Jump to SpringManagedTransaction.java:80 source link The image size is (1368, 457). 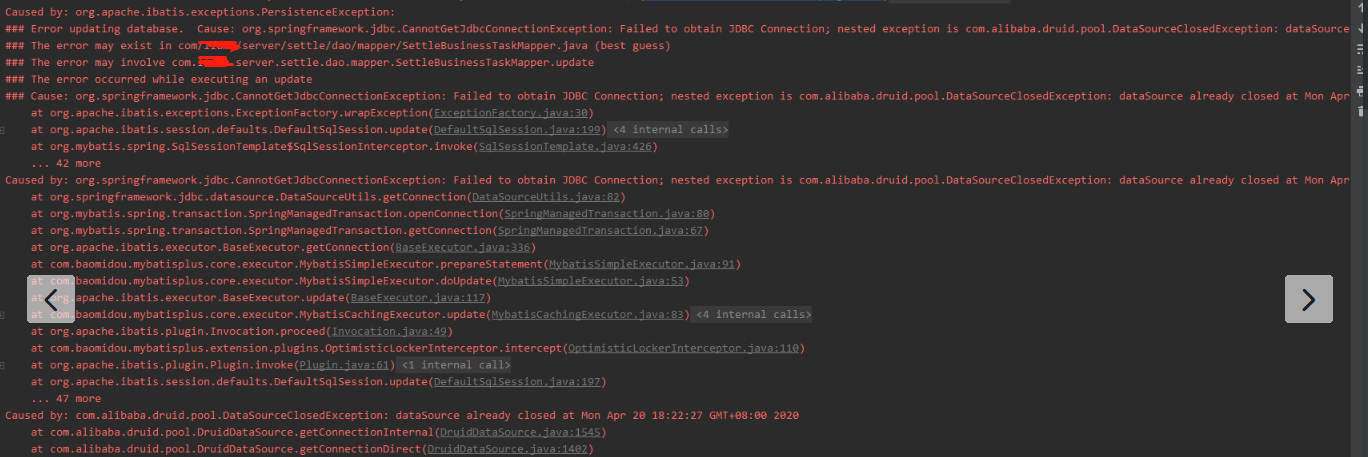606,214
